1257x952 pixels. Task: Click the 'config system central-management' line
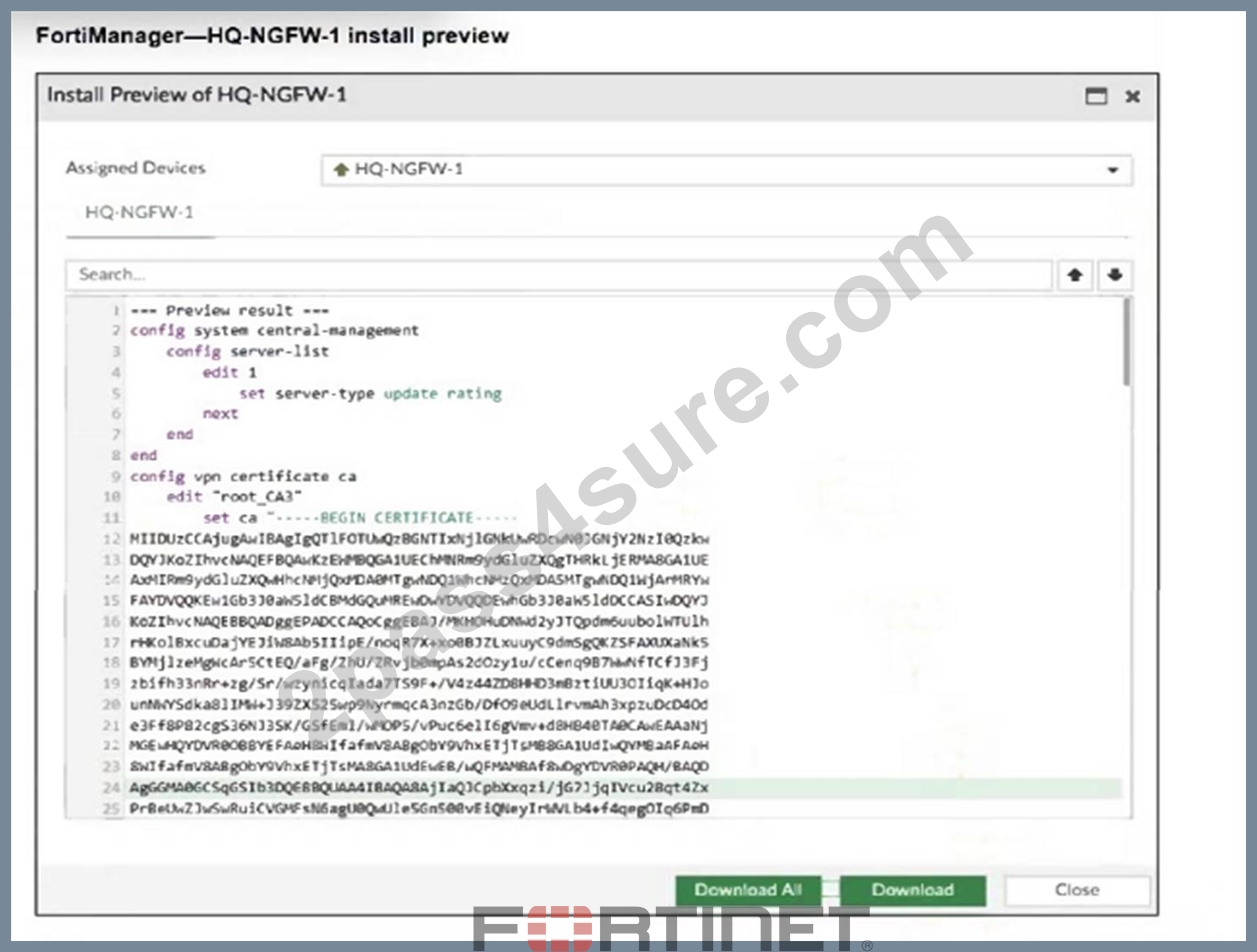[275, 330]
